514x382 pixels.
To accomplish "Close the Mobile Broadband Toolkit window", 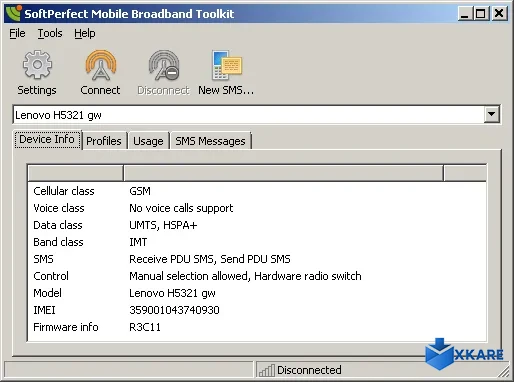I will (499, 13).
